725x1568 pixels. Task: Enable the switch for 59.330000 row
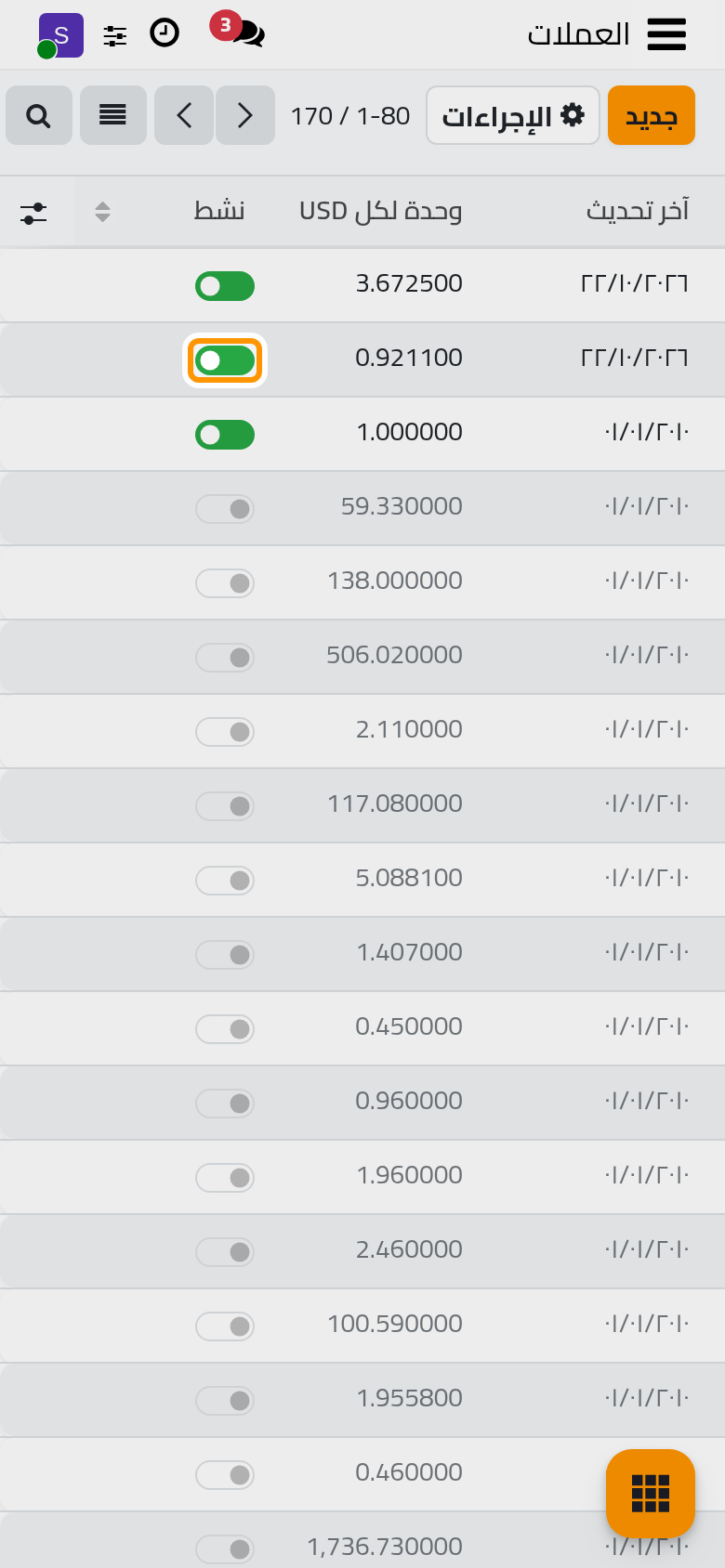click(225, 509)
